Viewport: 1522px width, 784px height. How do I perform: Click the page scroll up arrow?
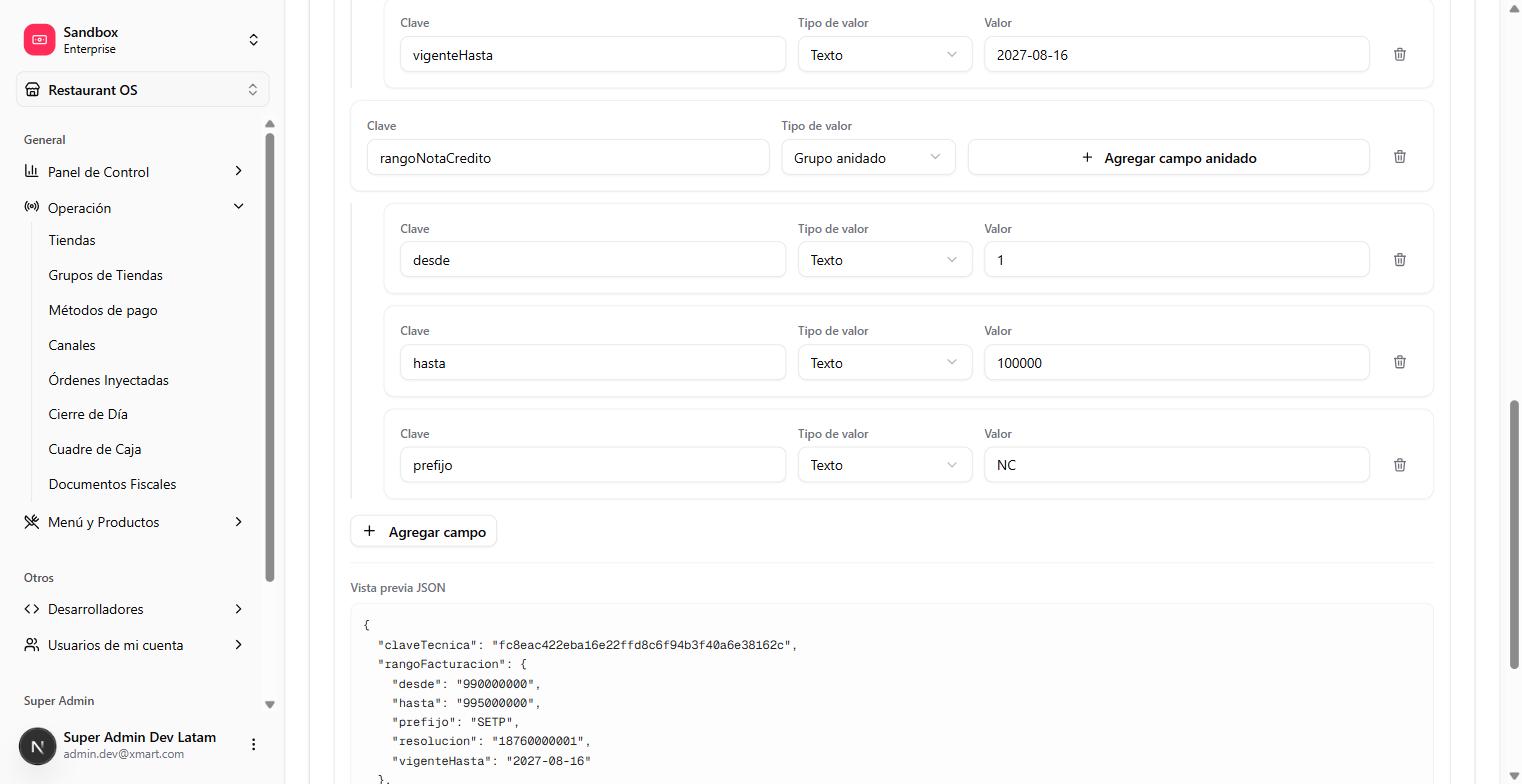point(1514,7)
